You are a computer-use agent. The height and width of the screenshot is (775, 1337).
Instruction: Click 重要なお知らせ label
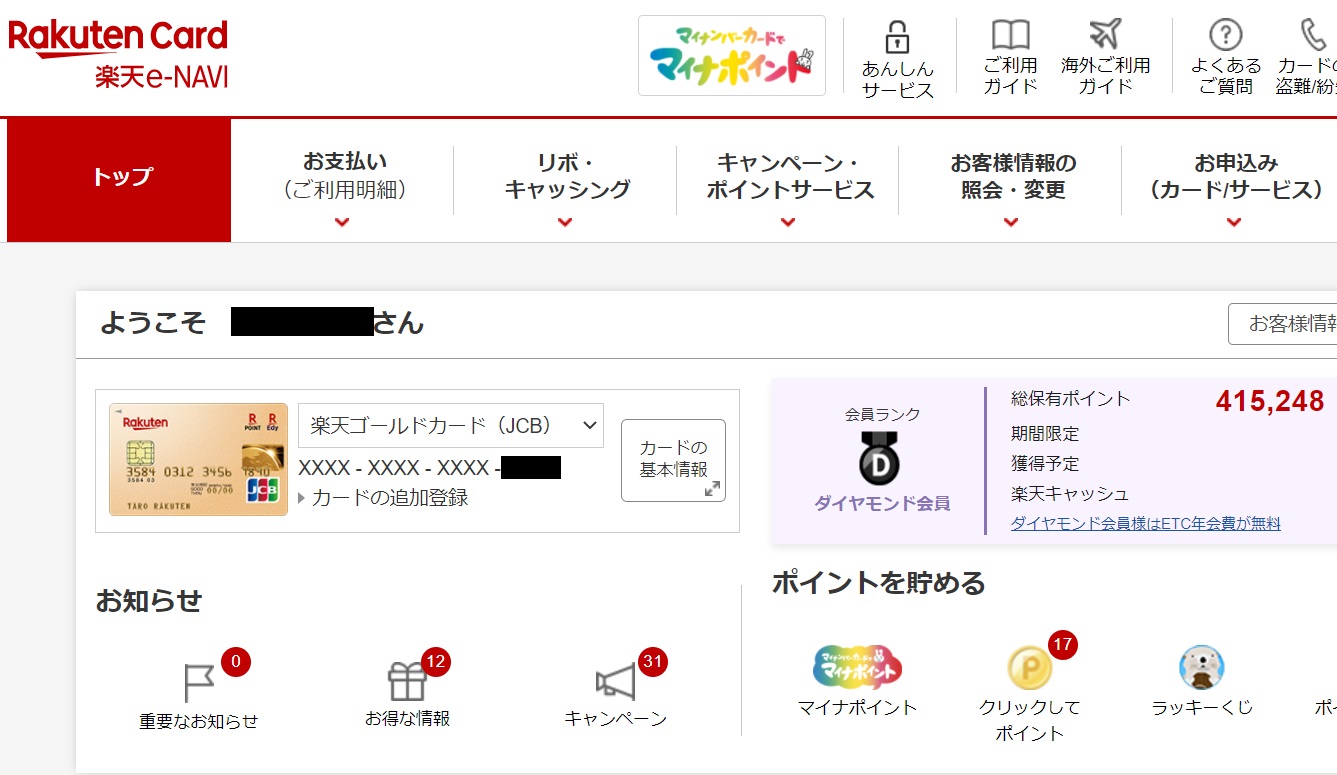199,721
